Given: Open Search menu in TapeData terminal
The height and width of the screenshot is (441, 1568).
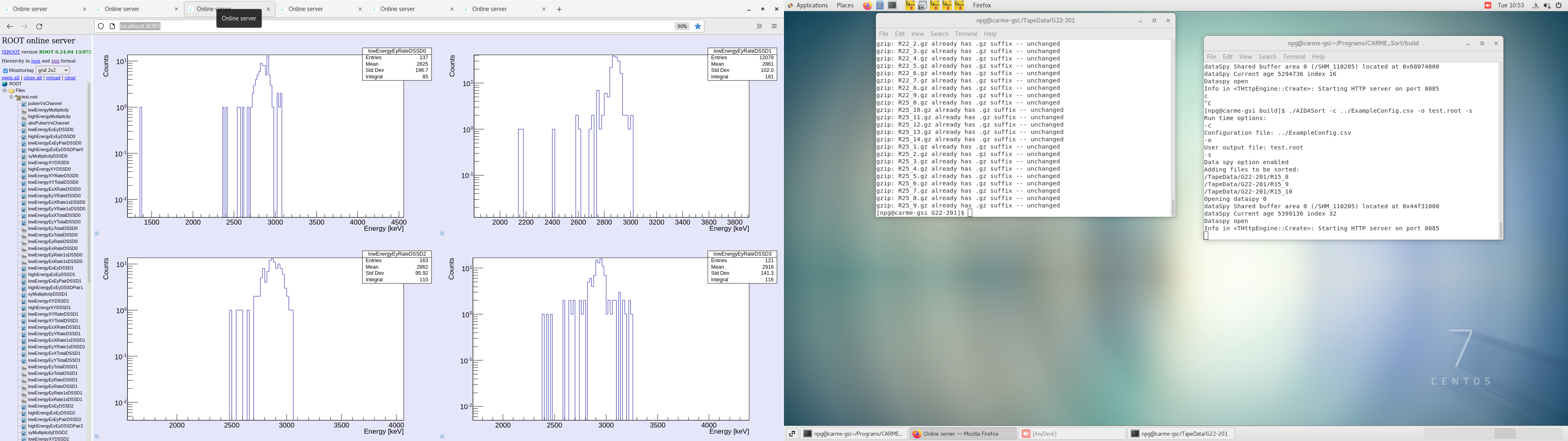Looking at the screenshot, I should (939, 34).
